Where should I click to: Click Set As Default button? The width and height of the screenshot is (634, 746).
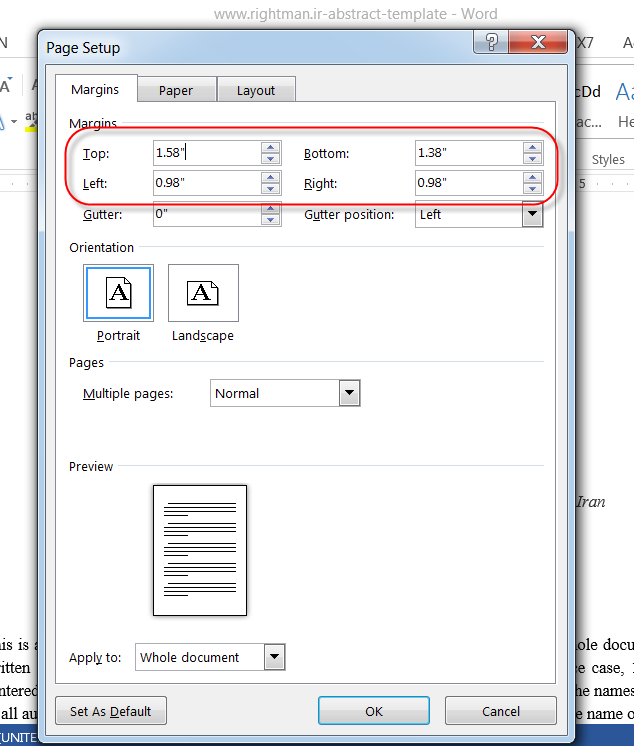click(x=111, y=711)
